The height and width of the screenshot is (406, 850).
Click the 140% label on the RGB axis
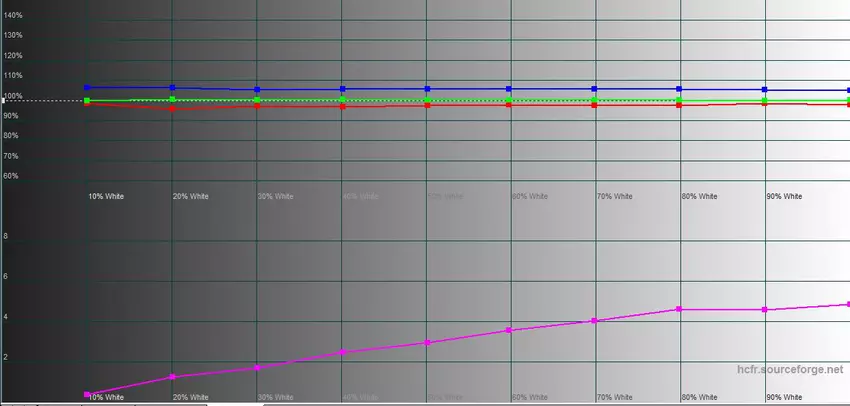(x=13, y=15)
